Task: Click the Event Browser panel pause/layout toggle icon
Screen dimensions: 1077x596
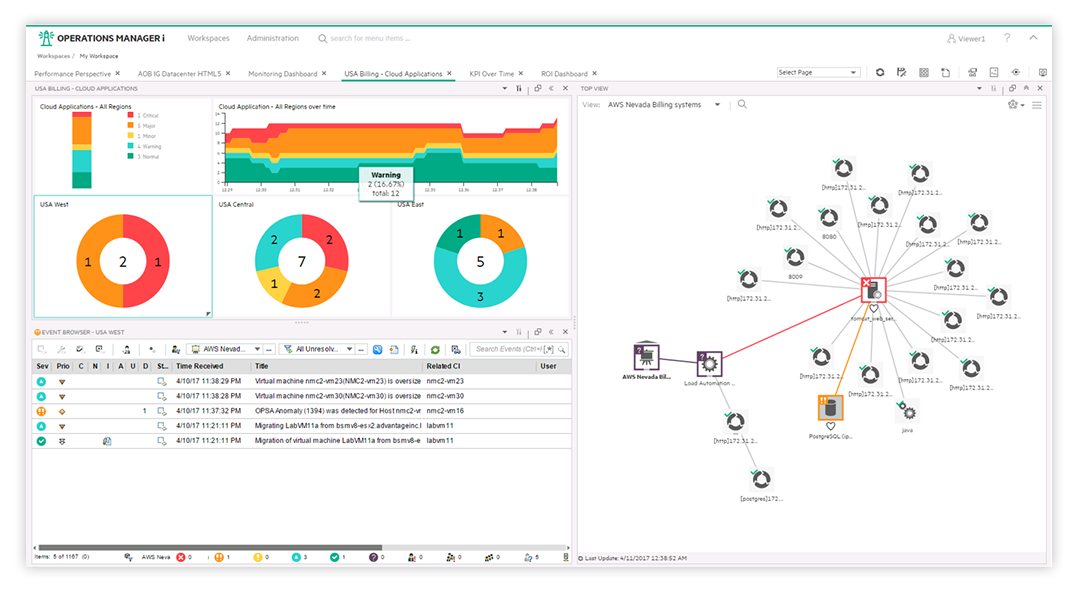Action: pyautogui.click(x=519, y=332)
